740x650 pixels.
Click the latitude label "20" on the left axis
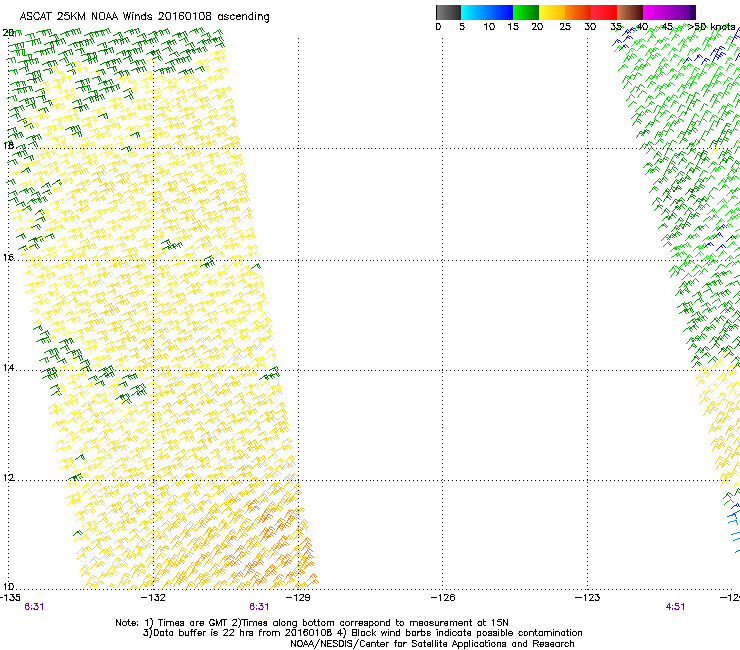(8, 33)
